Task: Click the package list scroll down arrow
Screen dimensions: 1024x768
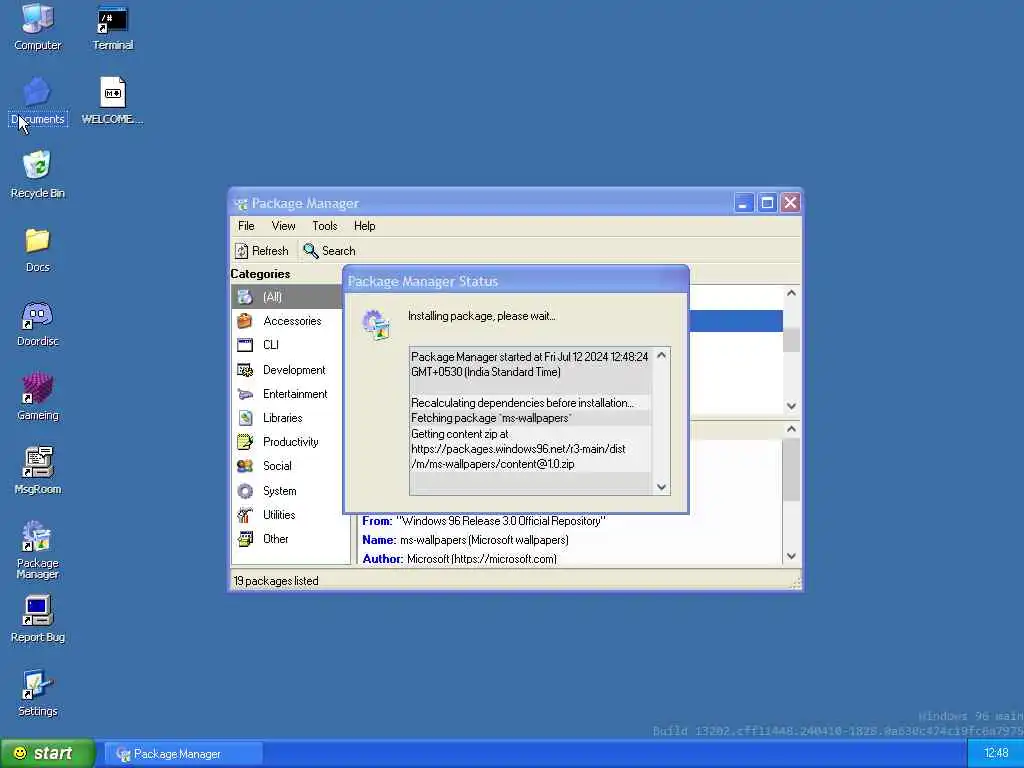Action: point(792,406)
